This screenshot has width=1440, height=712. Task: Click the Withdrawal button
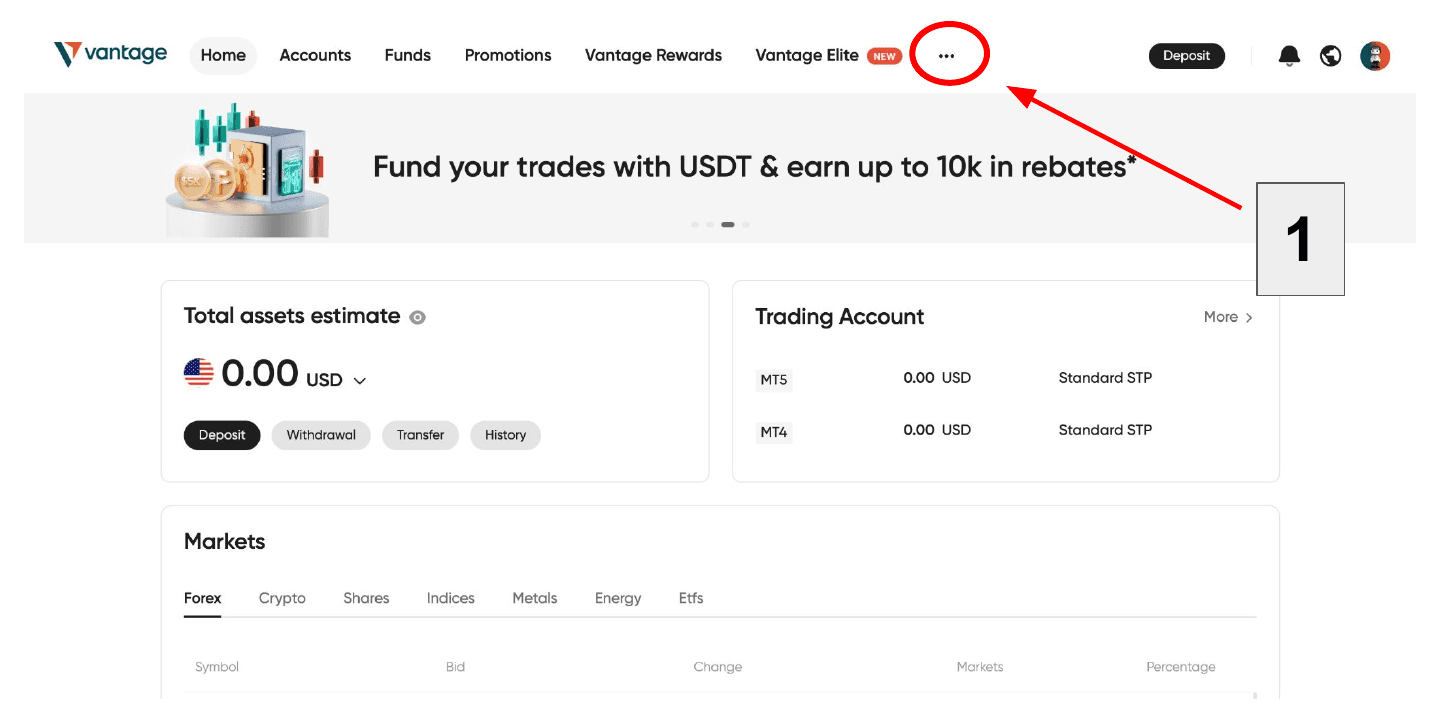click(x=321, y=435)
